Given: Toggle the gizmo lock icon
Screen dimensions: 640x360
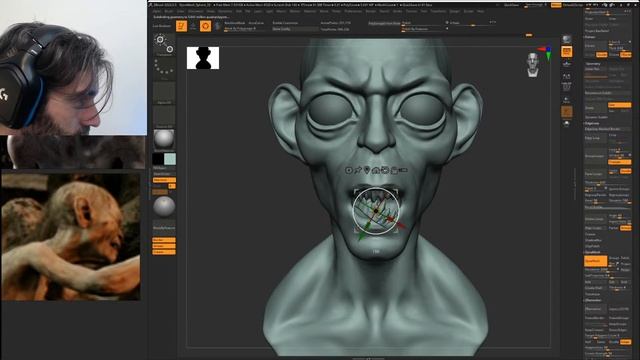Looking at the screenshot, I should click(394, 170).
